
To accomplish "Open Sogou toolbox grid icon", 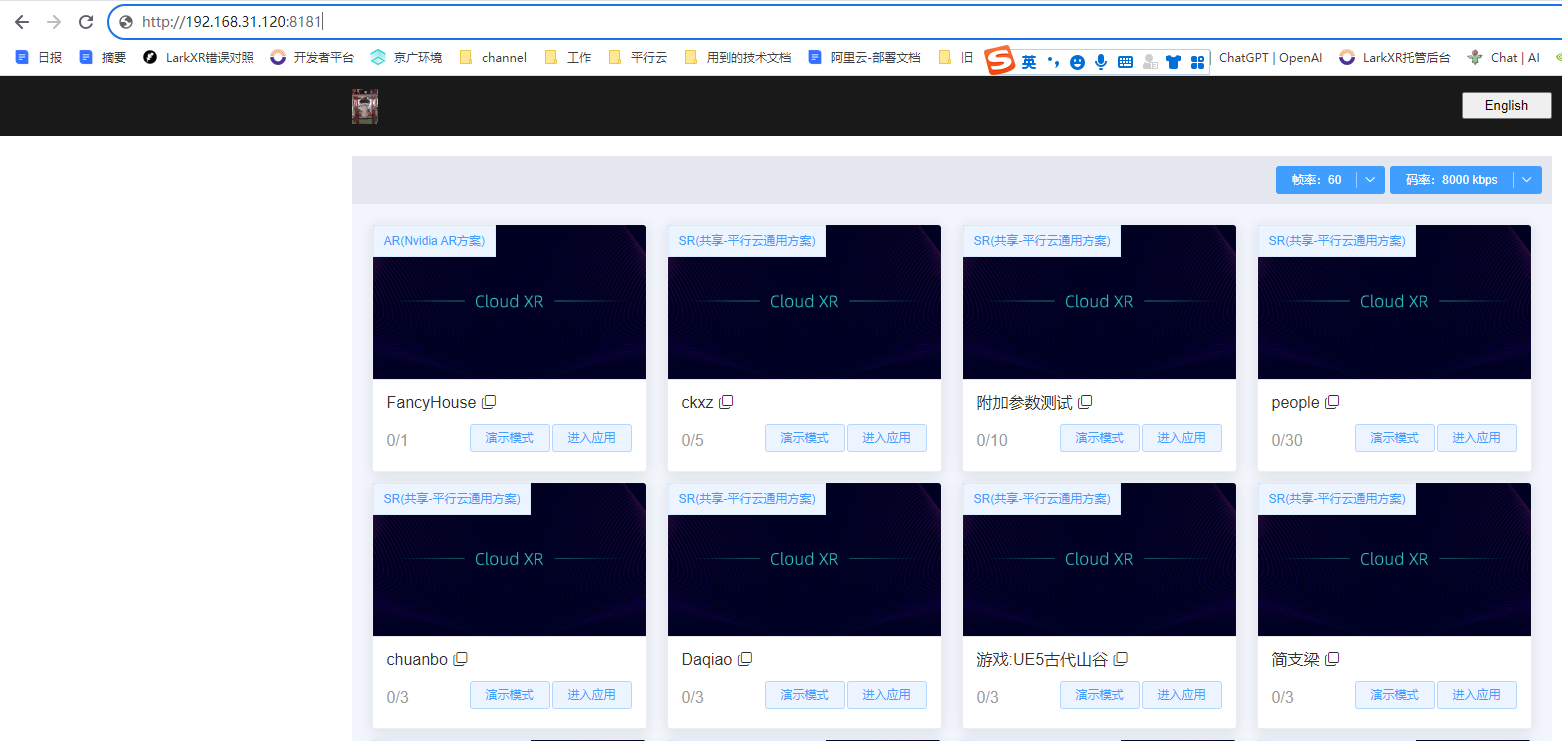I will 1197,62.
